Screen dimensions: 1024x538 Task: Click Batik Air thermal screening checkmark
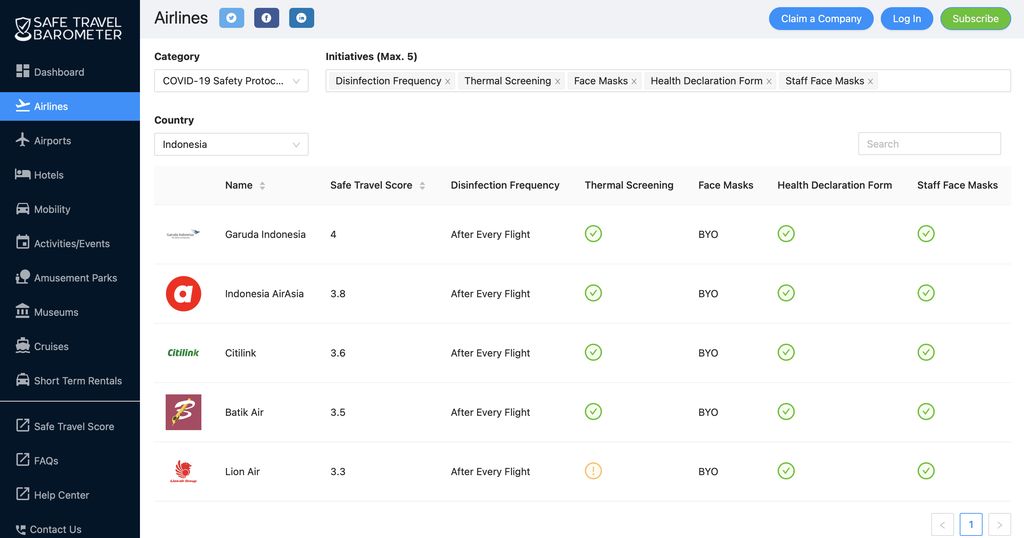pyautogui.click(x=593, y=412)
